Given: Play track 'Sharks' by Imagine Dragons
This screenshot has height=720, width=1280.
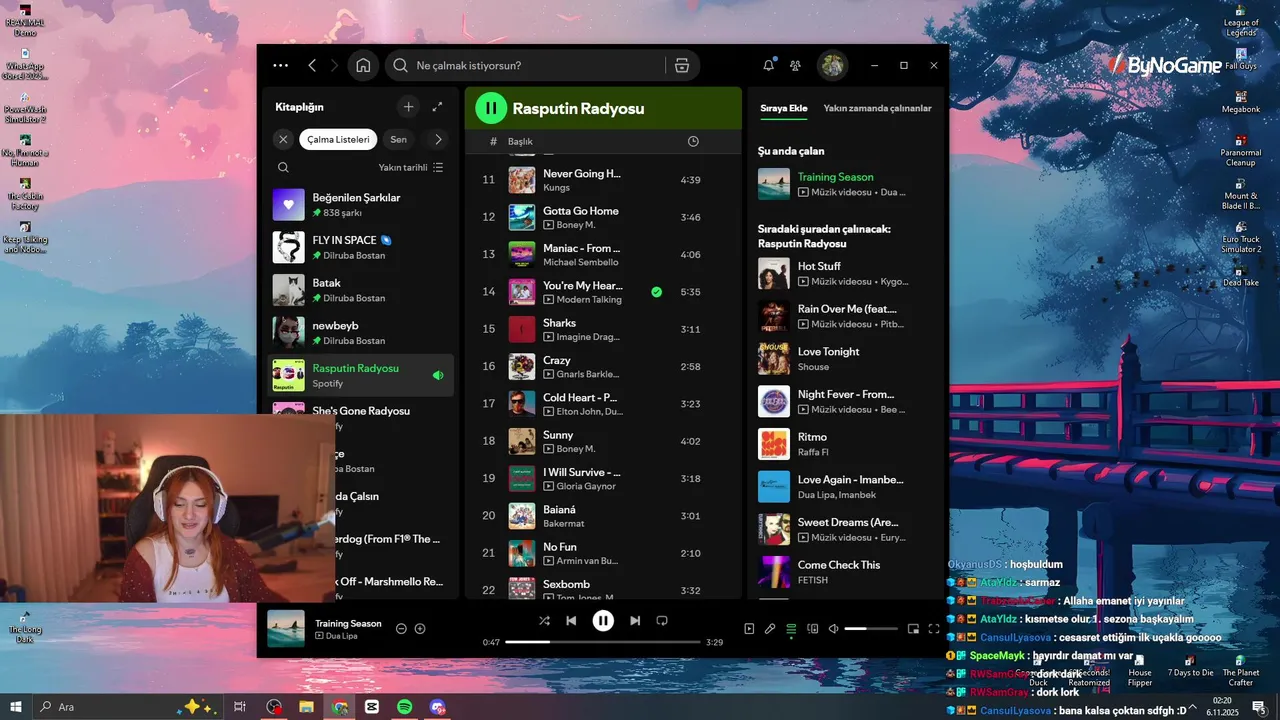Looking at the screenshot, I should 603,329.
